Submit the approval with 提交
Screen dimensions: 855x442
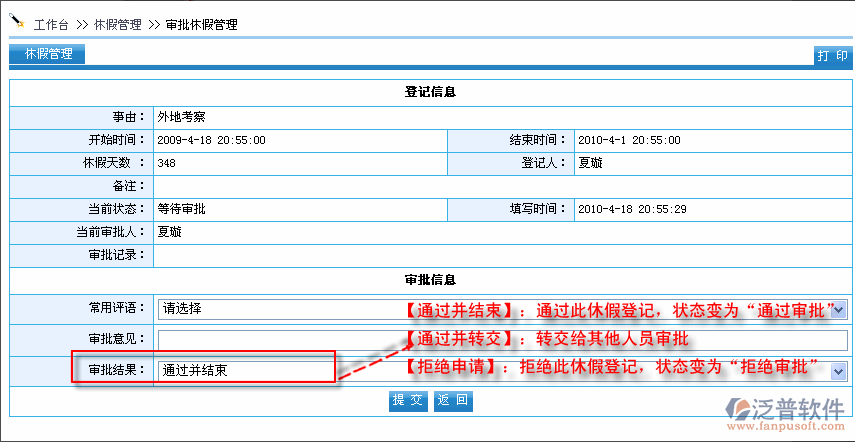click(407, 401)
